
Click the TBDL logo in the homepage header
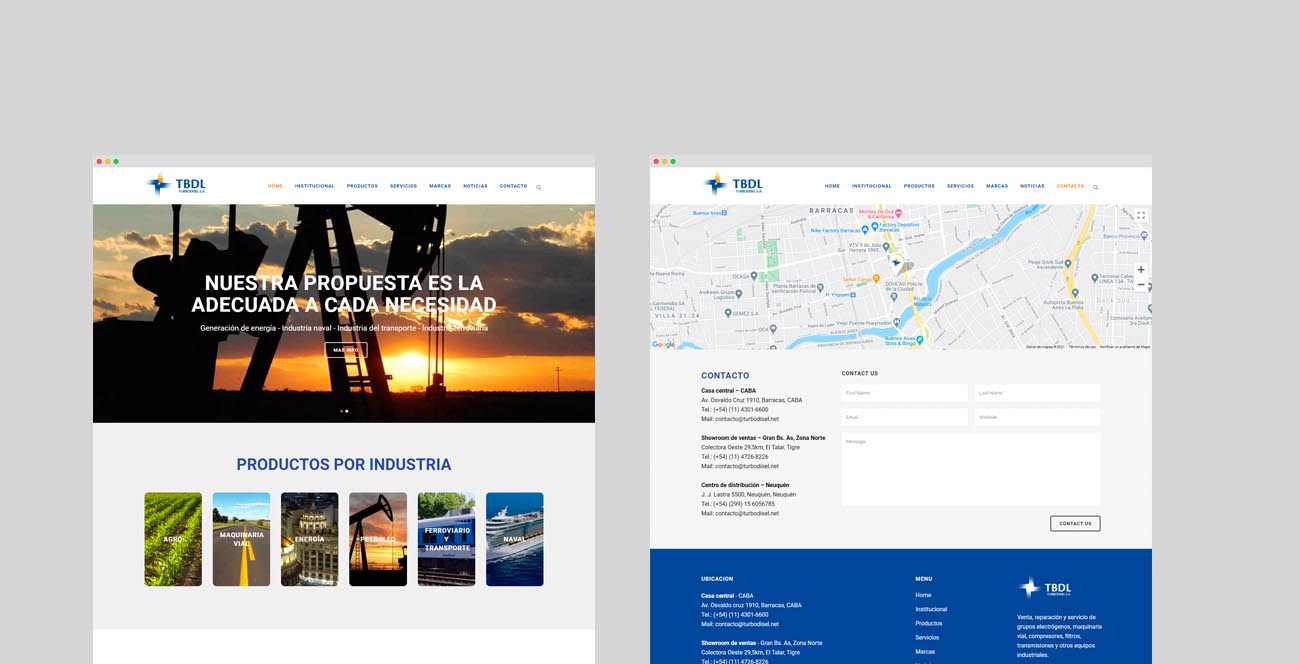click(176, 185)
